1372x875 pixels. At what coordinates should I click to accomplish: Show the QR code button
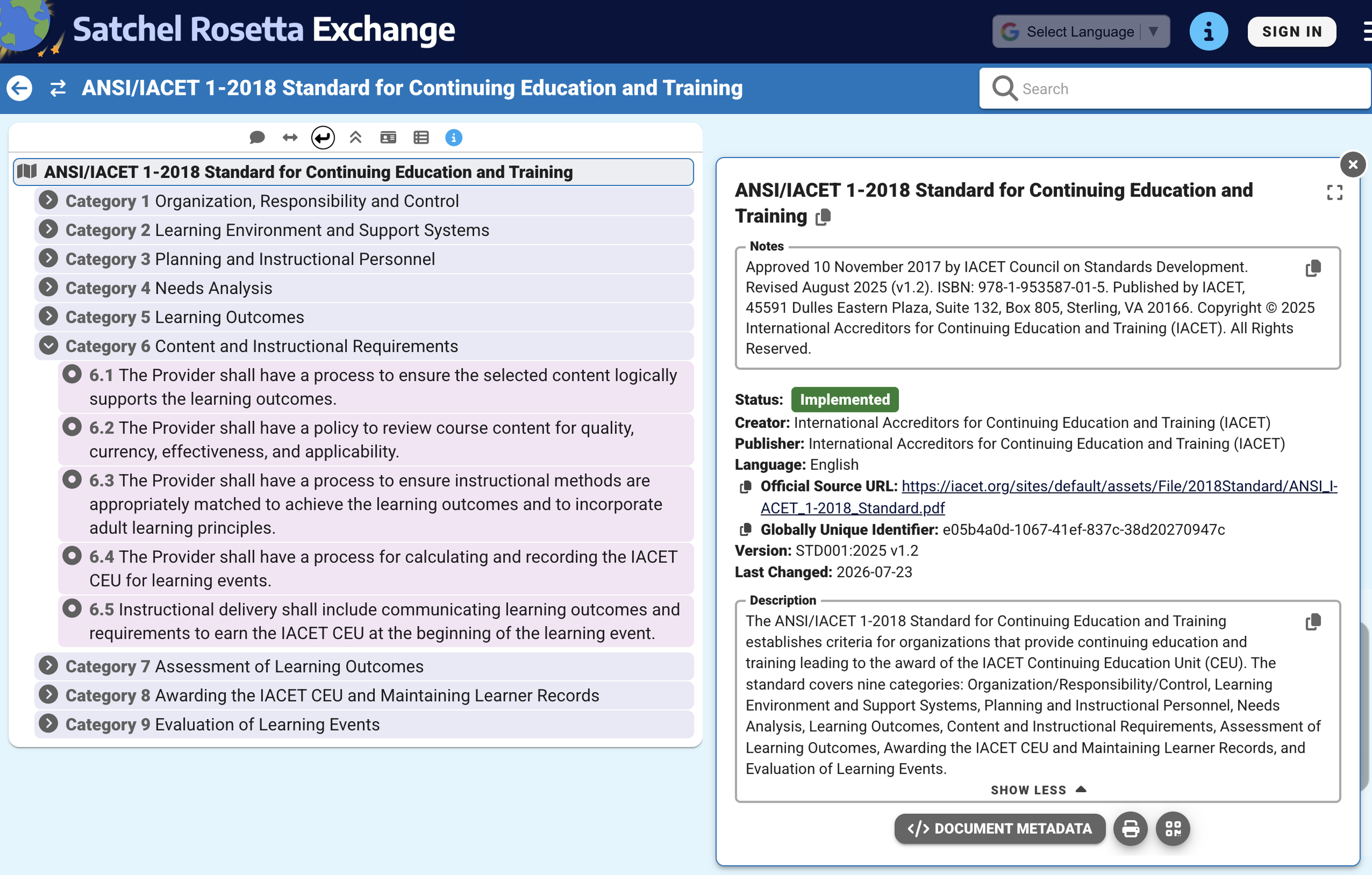coord(1173,828)
